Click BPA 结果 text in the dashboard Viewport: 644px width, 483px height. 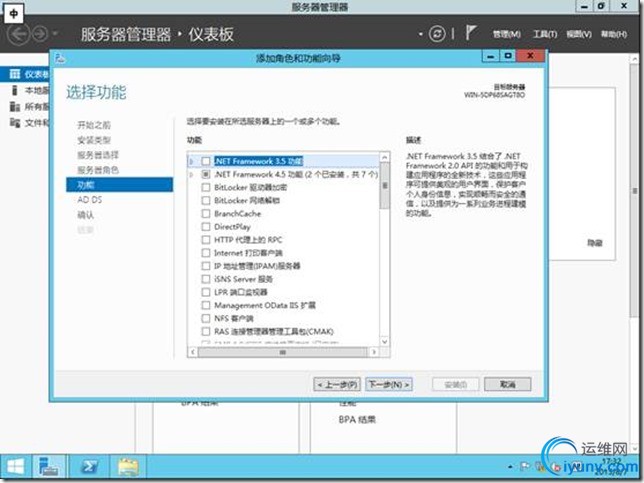(357, 420)
